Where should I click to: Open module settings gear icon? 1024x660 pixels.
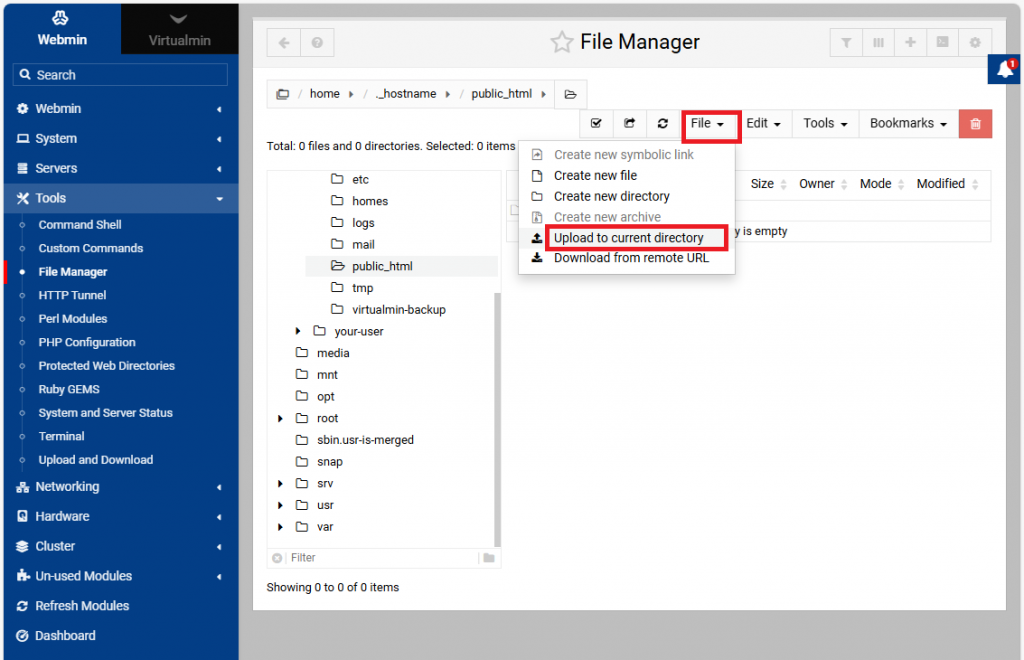coord(975,43)
